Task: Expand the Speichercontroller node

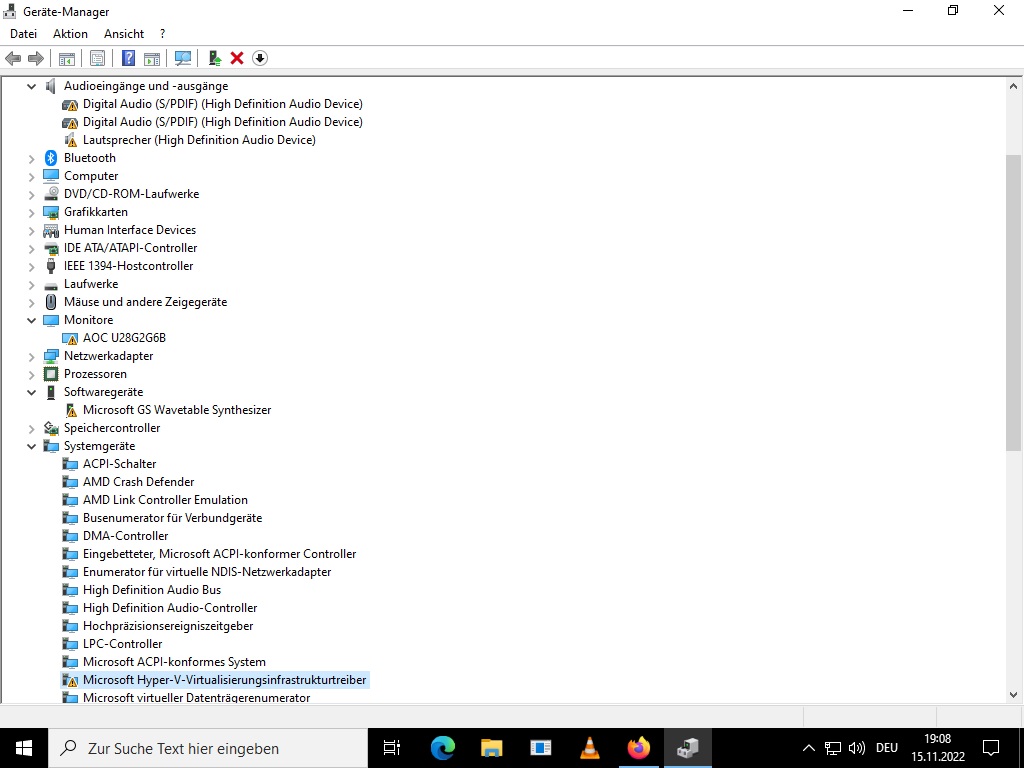Action: tap(31, 428)
